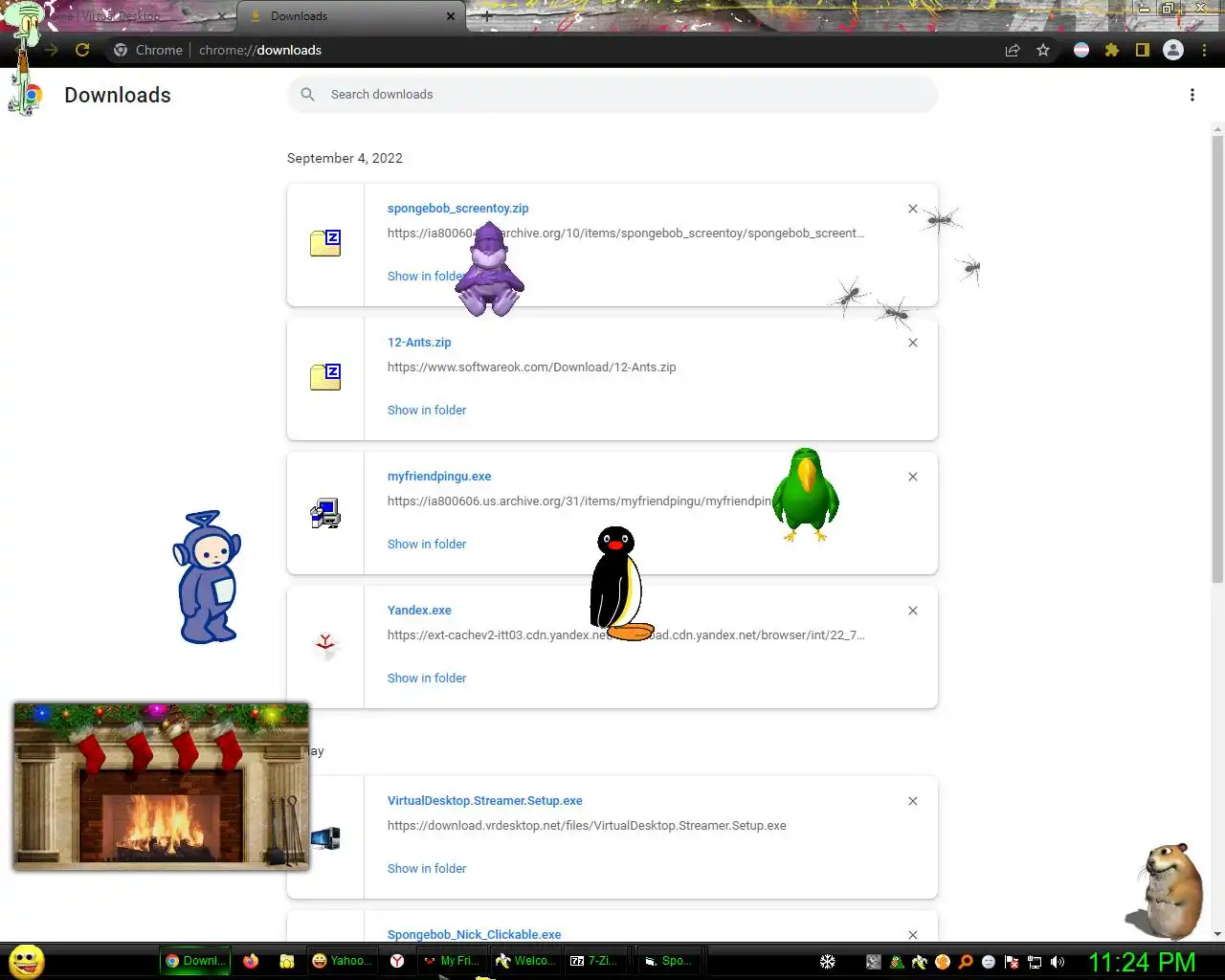
Task: Click the blue Teletubby desktop toy
Action: (207, 577)
